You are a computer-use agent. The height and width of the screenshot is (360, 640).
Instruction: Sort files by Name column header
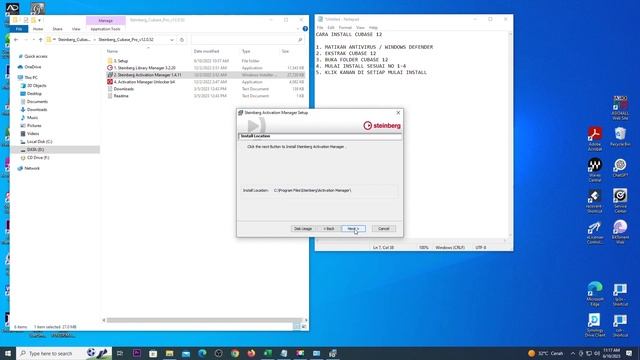112,51
